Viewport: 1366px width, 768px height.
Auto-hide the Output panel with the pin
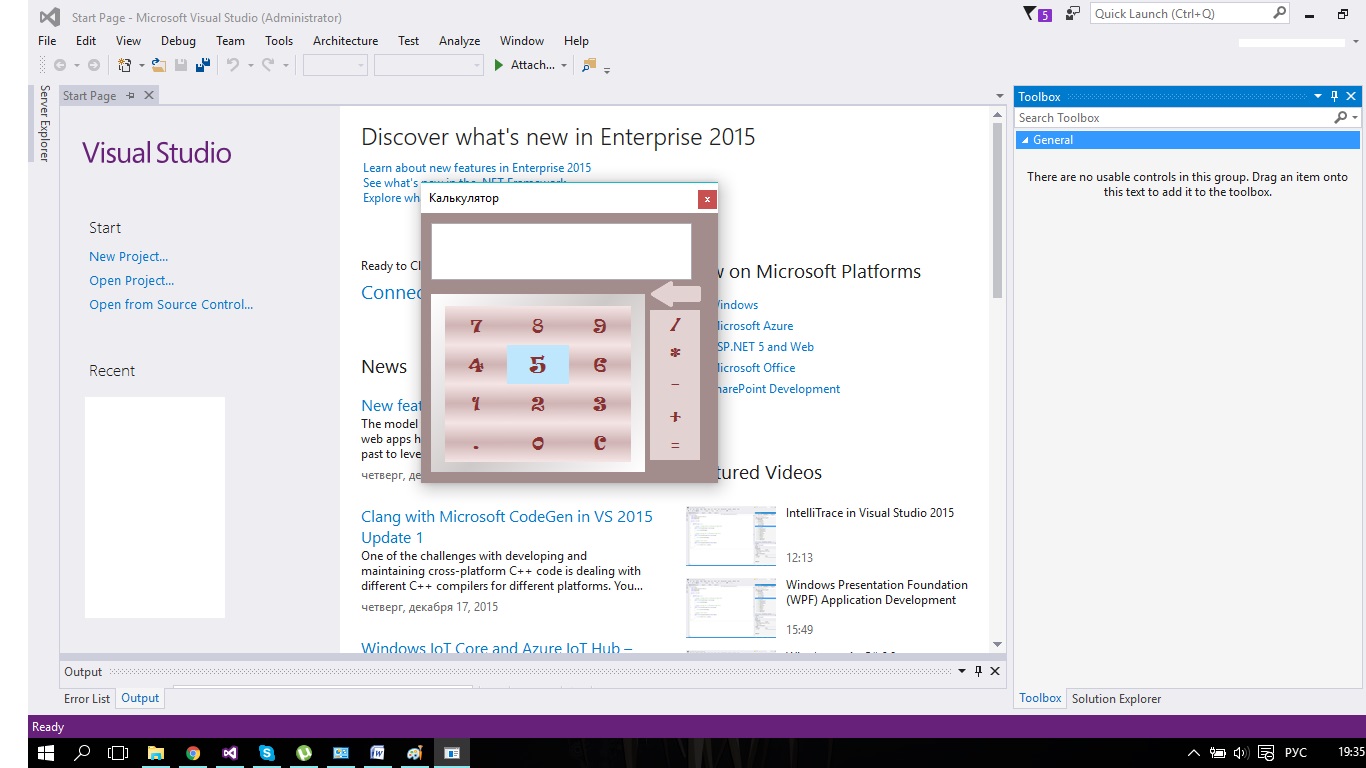click(978, 672)
